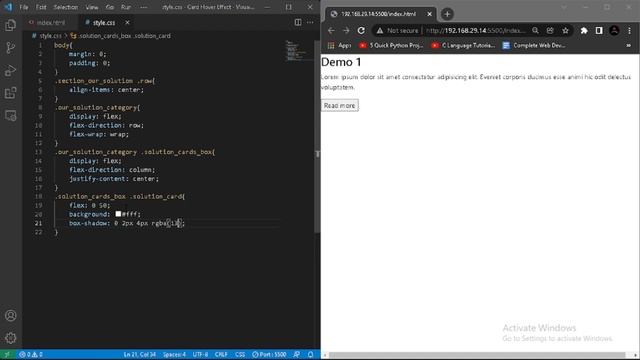Screen dimensions: 640x360
Task: Change the CSS language mode
Action: tap(240, 354)
